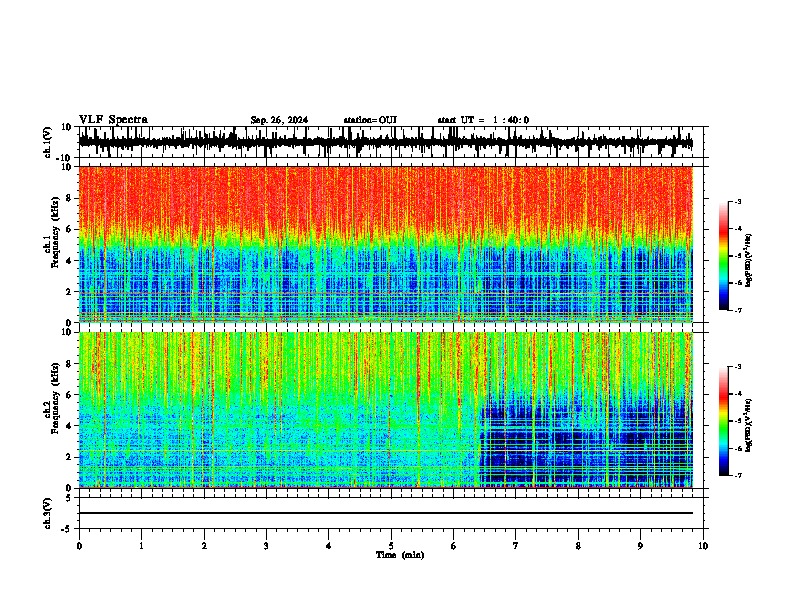Click the "Time (min)" x-axis label
Screen dimensions: 792x612
[x=400, y=555]
